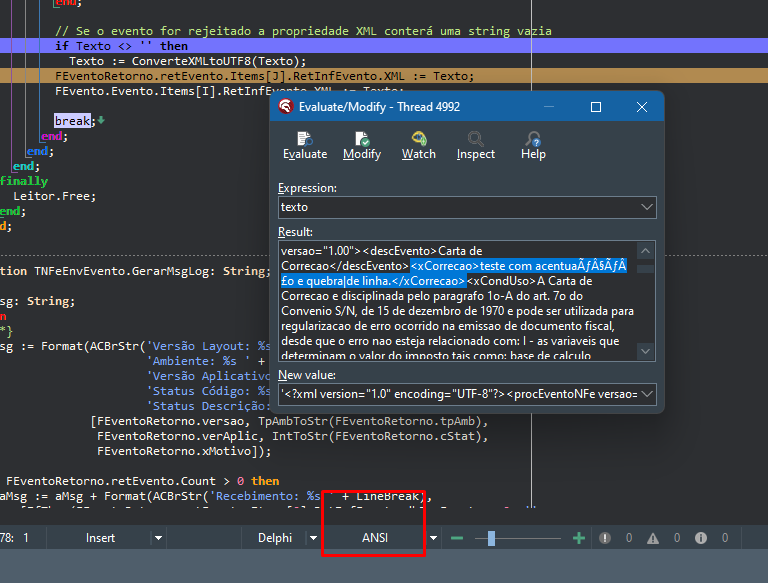768x583 pixels.
Task: Click the ANSI encoding label
Action: pos(375,538)
